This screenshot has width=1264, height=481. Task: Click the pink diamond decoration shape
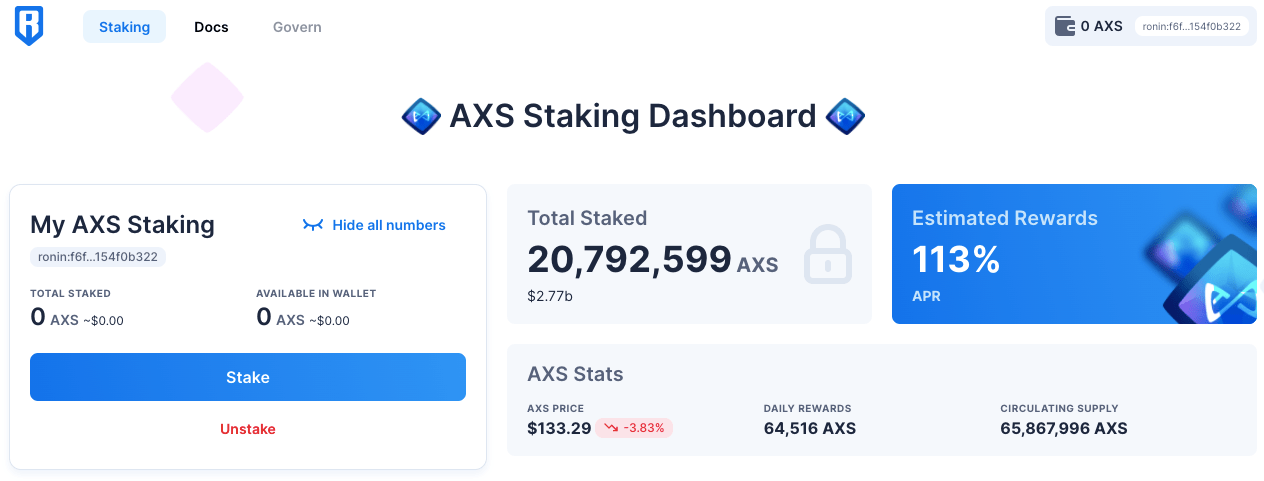(207, 98)
